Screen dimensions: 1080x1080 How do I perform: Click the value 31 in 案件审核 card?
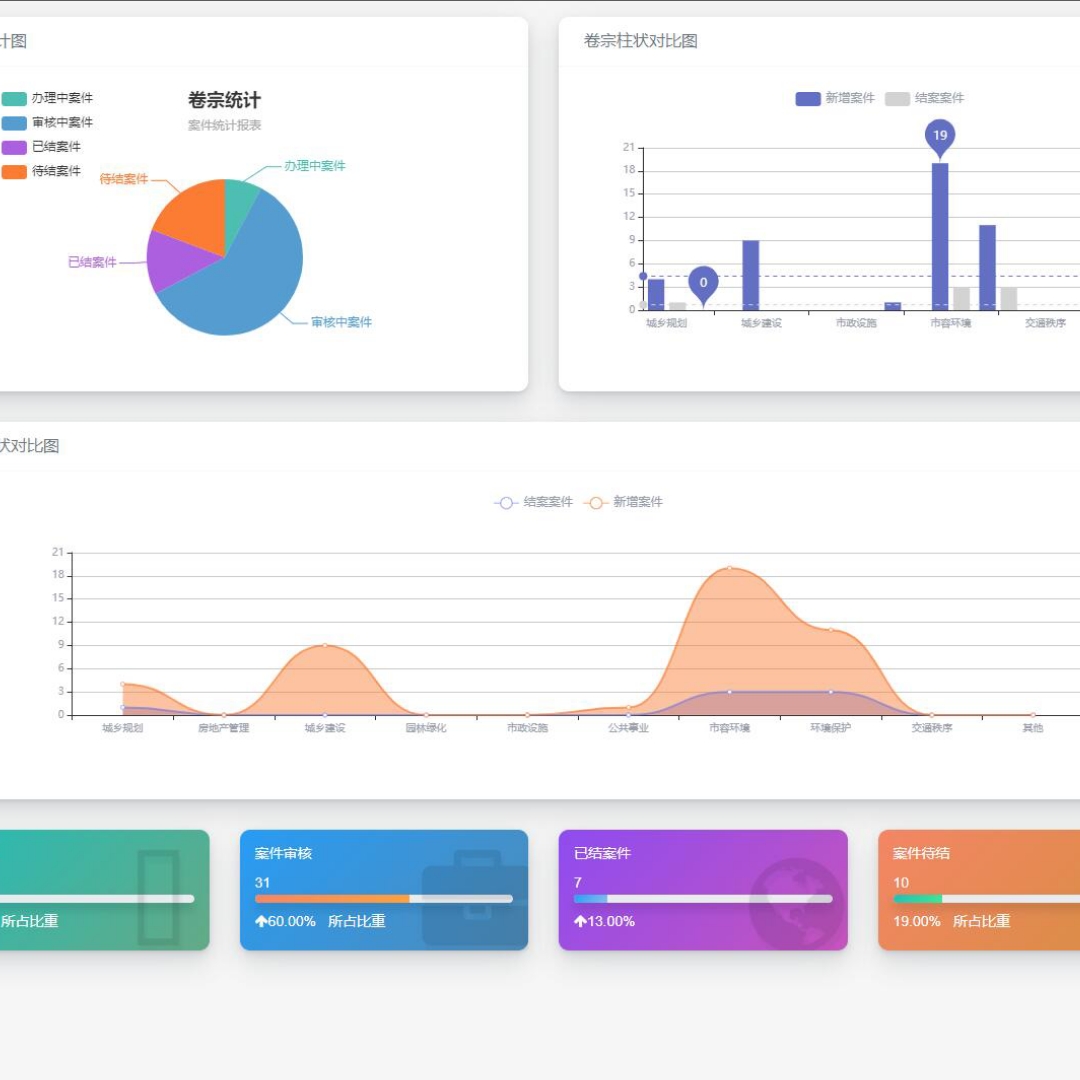point(262,883)
